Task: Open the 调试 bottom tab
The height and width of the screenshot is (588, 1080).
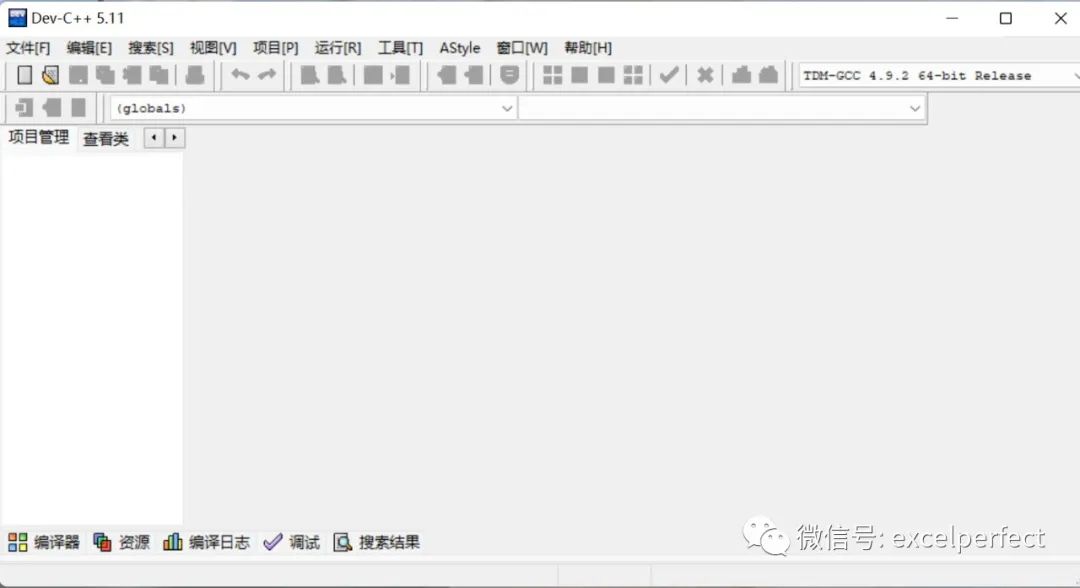Action: [291, 542]
